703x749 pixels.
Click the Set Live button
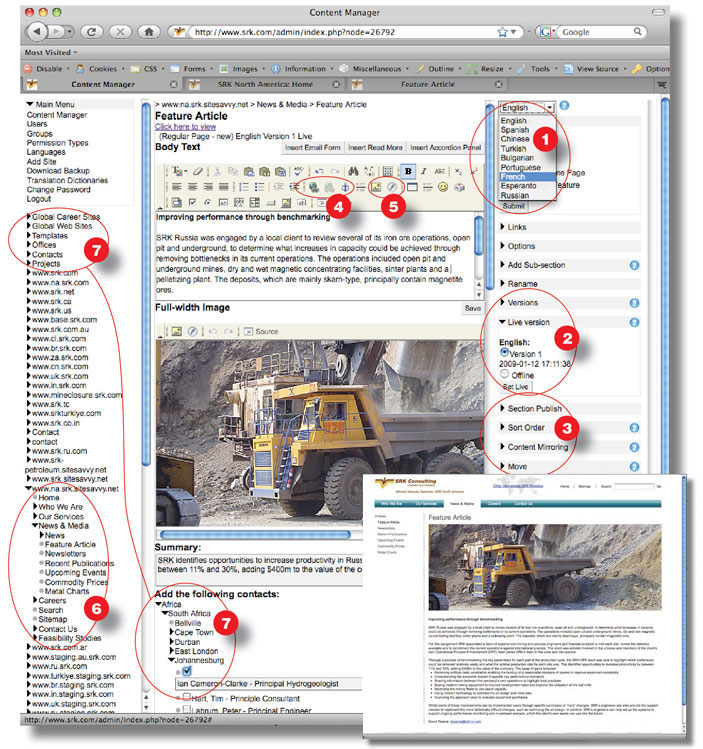(515, 387)
